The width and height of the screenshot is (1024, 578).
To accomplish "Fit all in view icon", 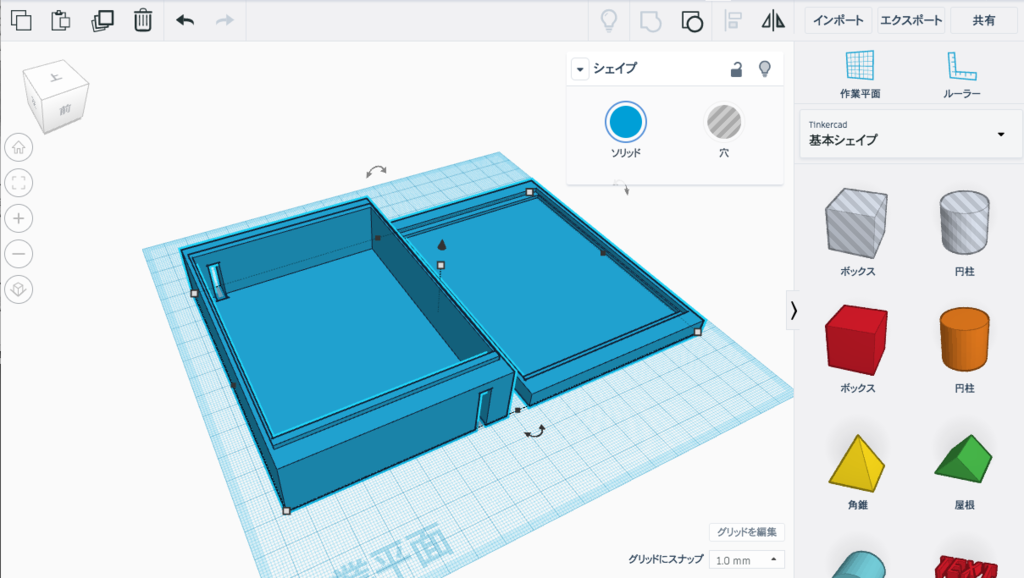I will point(19,183).
